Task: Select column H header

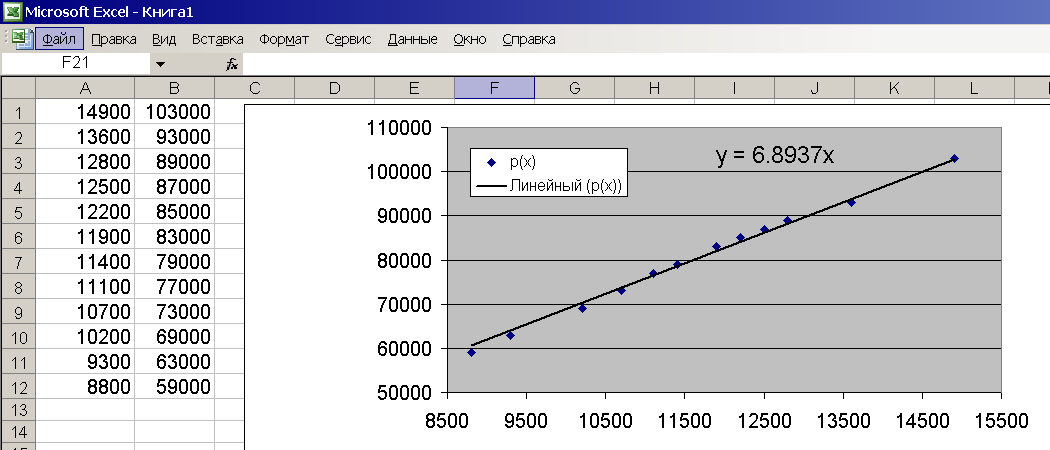Action: tap(654, 88)
